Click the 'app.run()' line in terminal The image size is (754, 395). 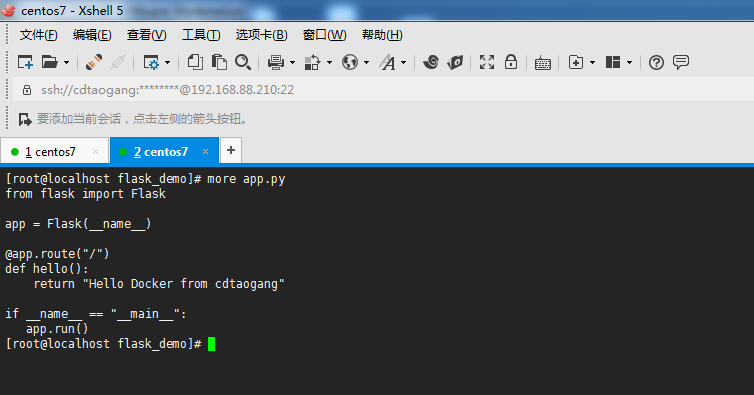(57, 329)
